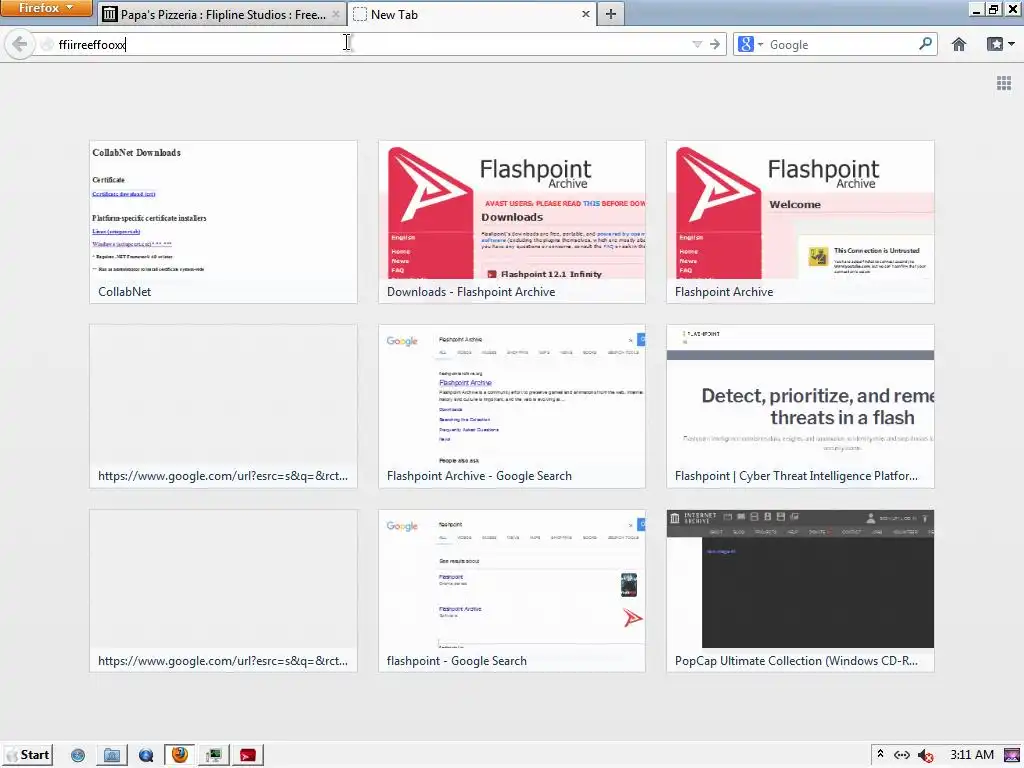Open the red Flashpoint taskbar icon

click(x=248, y=755)
